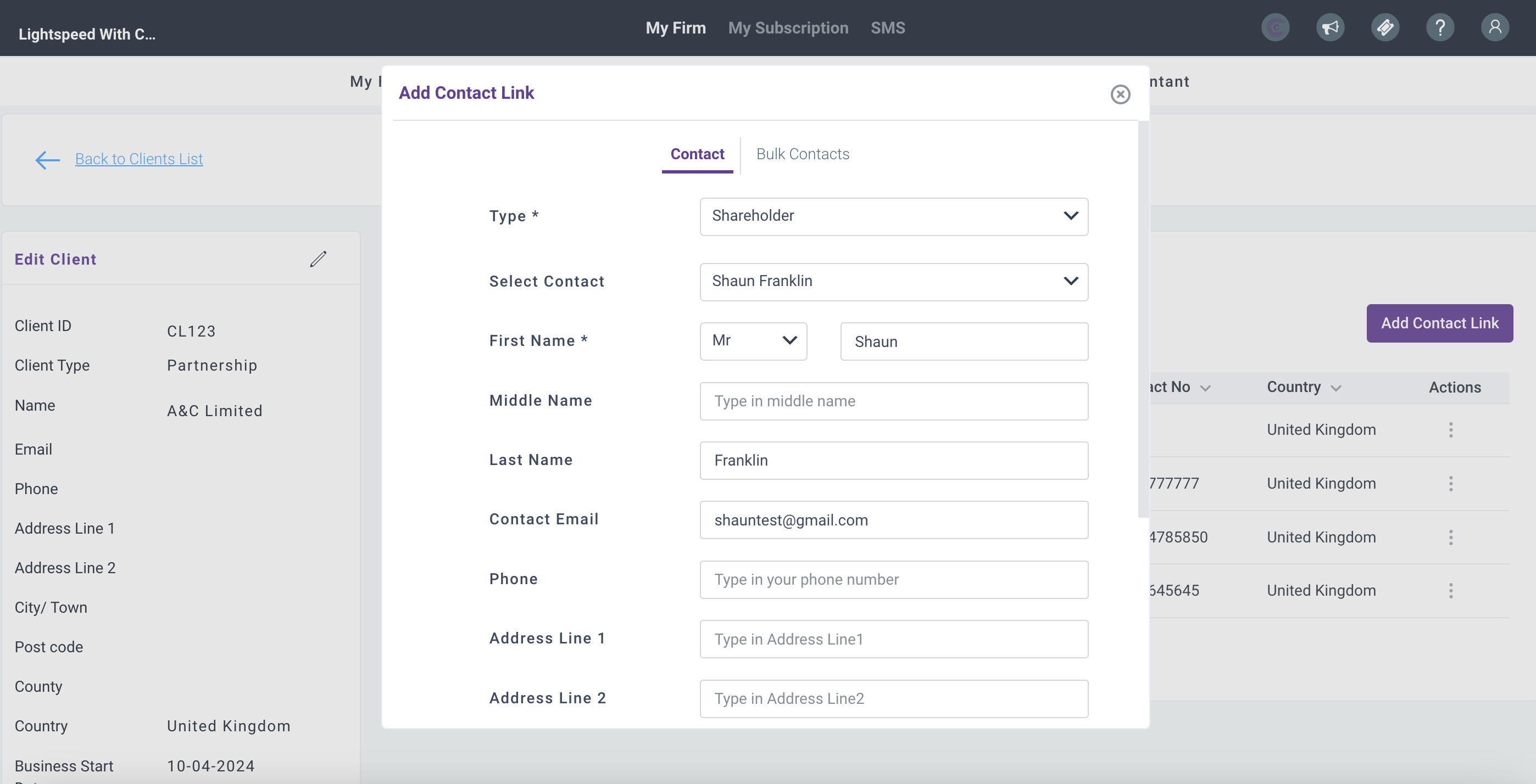The height and width of the screenshot is (784, 1536).
Task: Click the question mark help icon
Action: [1439, 27]
